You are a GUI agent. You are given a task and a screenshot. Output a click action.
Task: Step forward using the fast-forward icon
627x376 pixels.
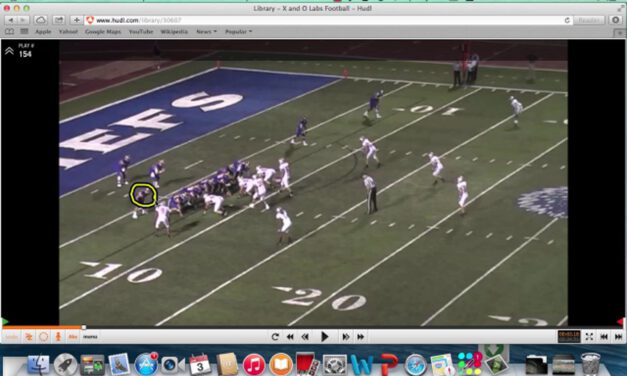[x=345, y=337]
